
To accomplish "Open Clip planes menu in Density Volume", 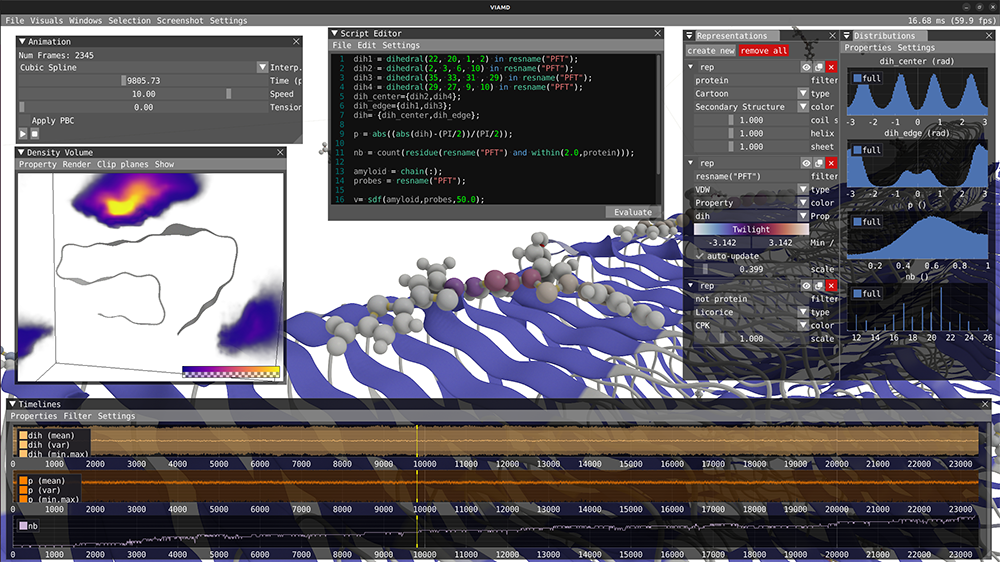I will click(x=123, y=164).
